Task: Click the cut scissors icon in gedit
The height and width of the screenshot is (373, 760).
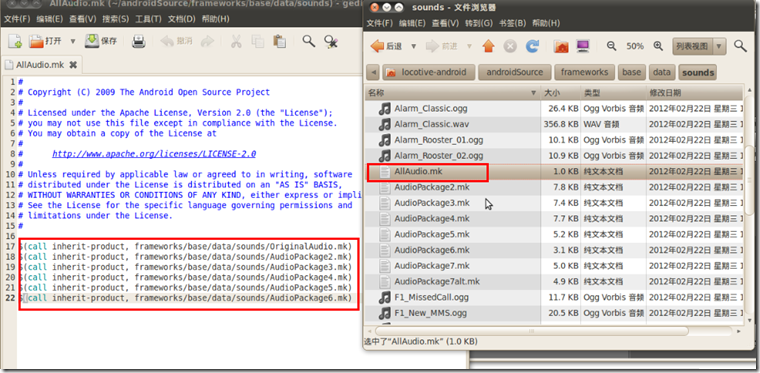Action: pos(236,42)
